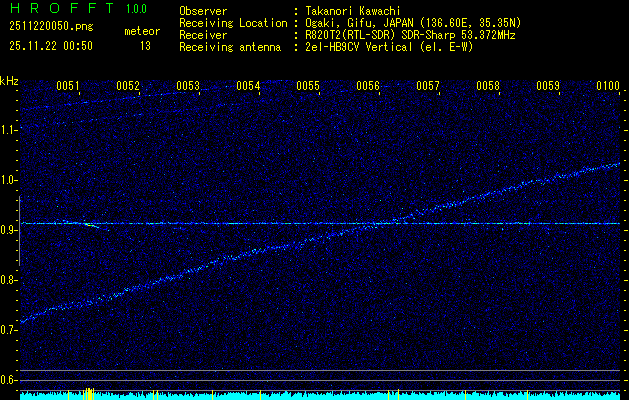Viewport: 629px width, 400px height.
Task: Select the 0057 time marker
Action: tap(428, 87)
